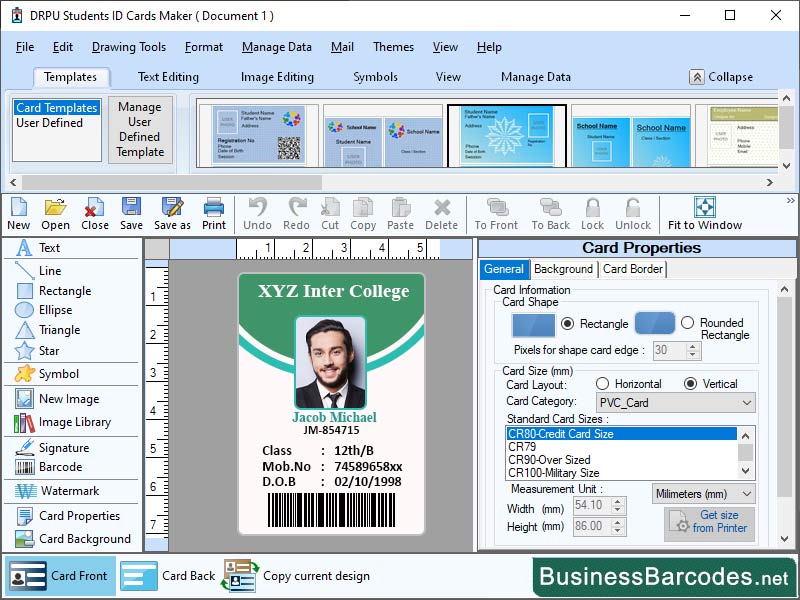This screenshot has width=800, height=600.
Task: Open the Themes menu
Action: click(x=393, y=47)
